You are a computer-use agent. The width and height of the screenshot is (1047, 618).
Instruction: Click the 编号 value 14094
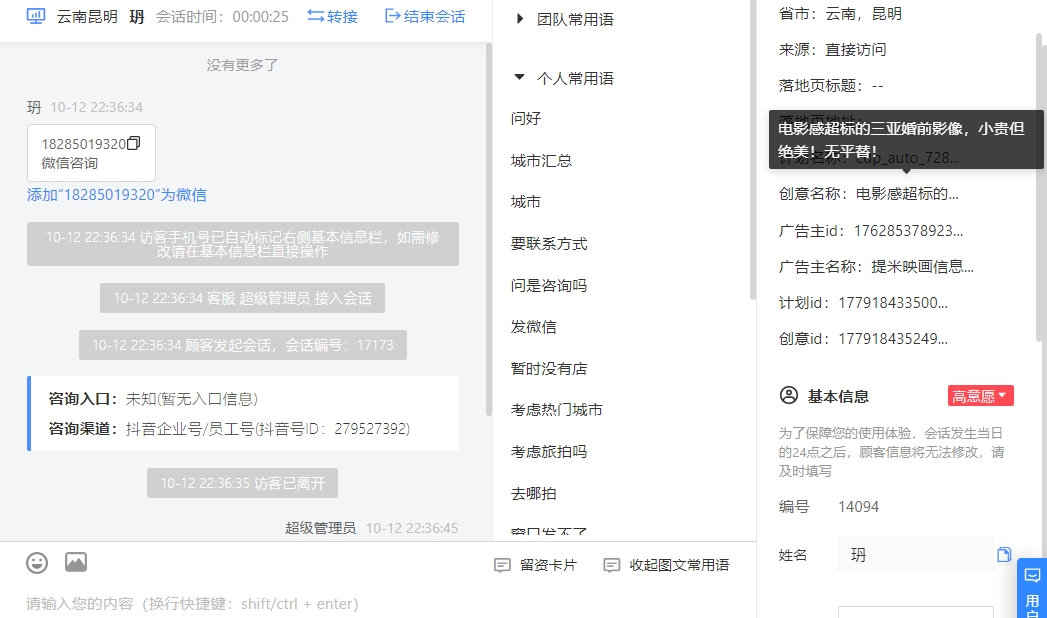(859, 507)
